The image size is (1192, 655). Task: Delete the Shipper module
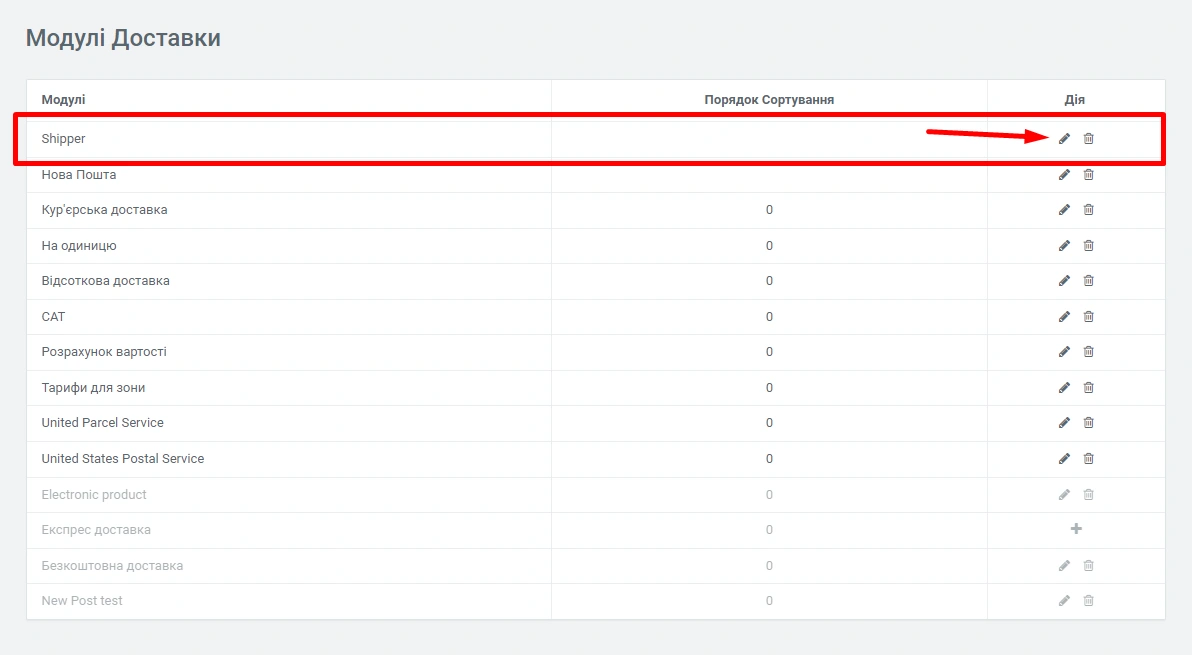pos(1089,139)
